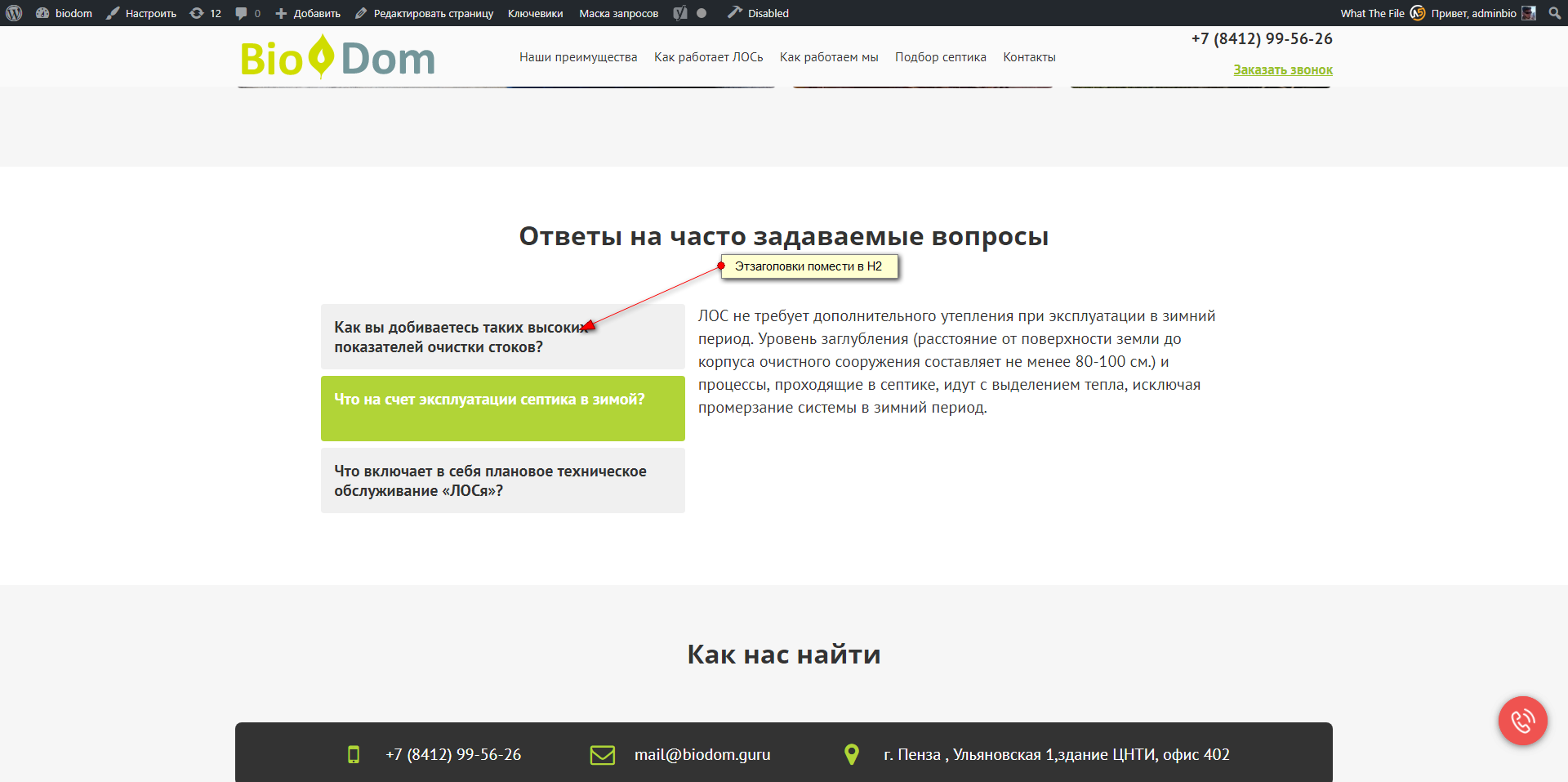Viewport: 1568px width, 782px height.
Task: Click the green envelope mail icon
Action: pos(603,754)
